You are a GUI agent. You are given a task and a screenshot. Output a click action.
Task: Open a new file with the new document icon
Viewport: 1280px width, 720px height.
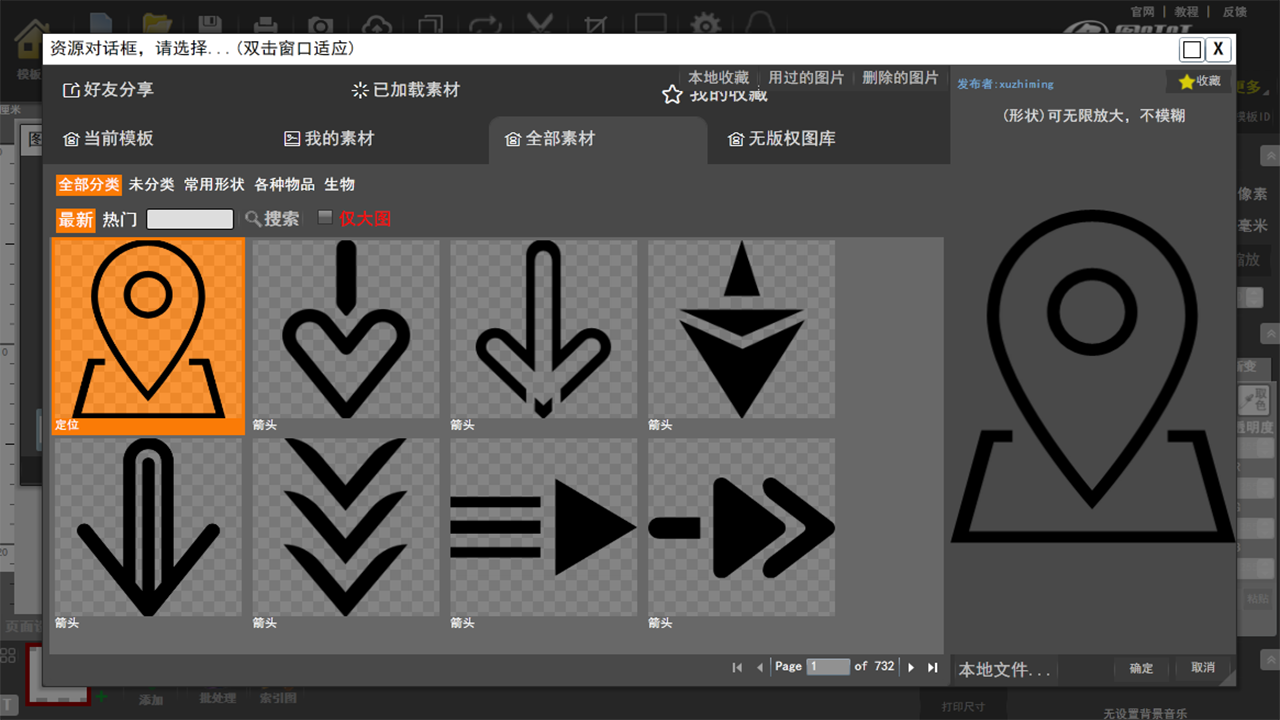pyautogui.click(x=100, y=22)
